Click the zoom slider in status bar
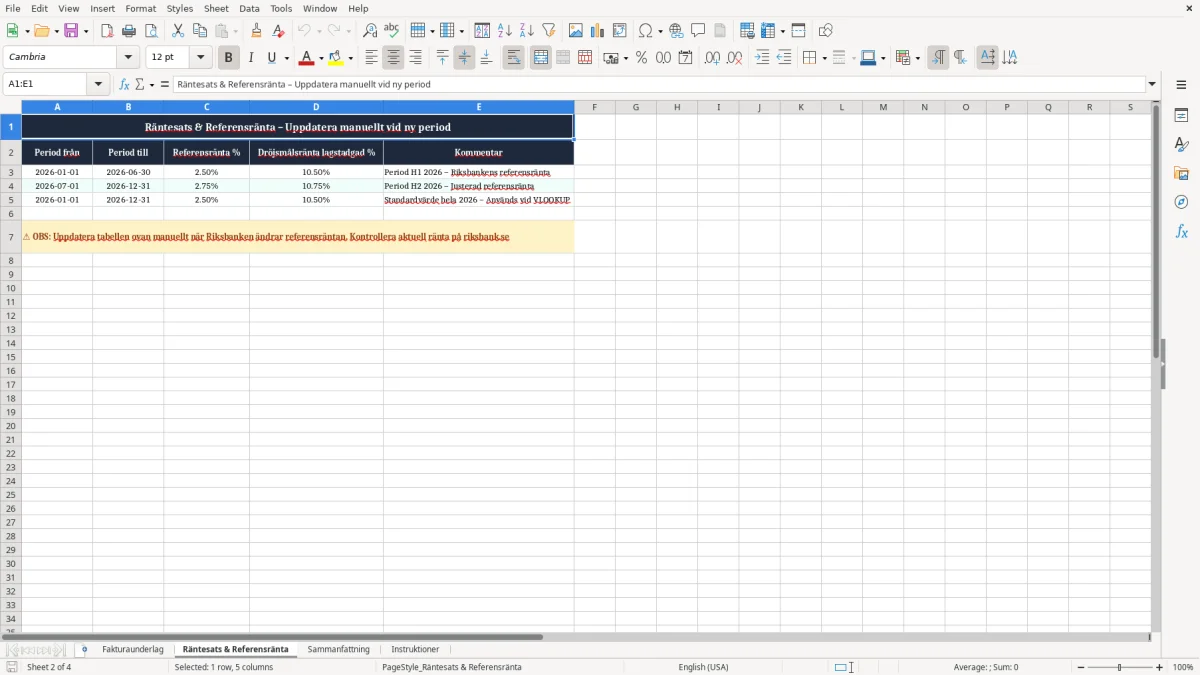 (x=1119, y=667)
